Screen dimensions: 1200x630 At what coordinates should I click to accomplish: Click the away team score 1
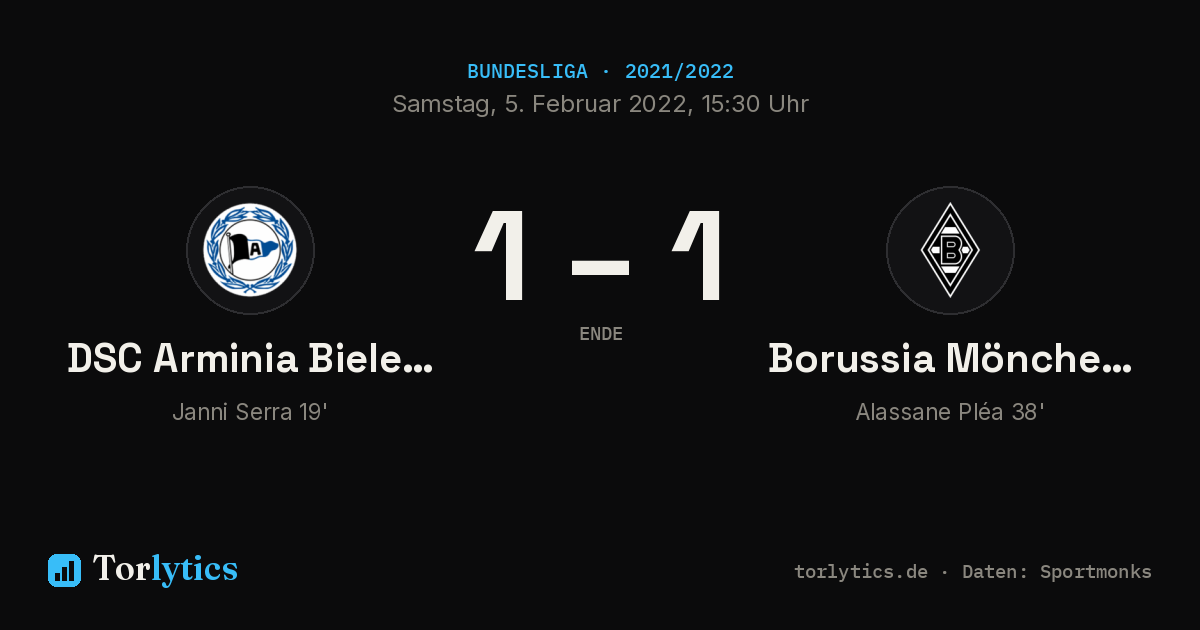pos(697,256)
